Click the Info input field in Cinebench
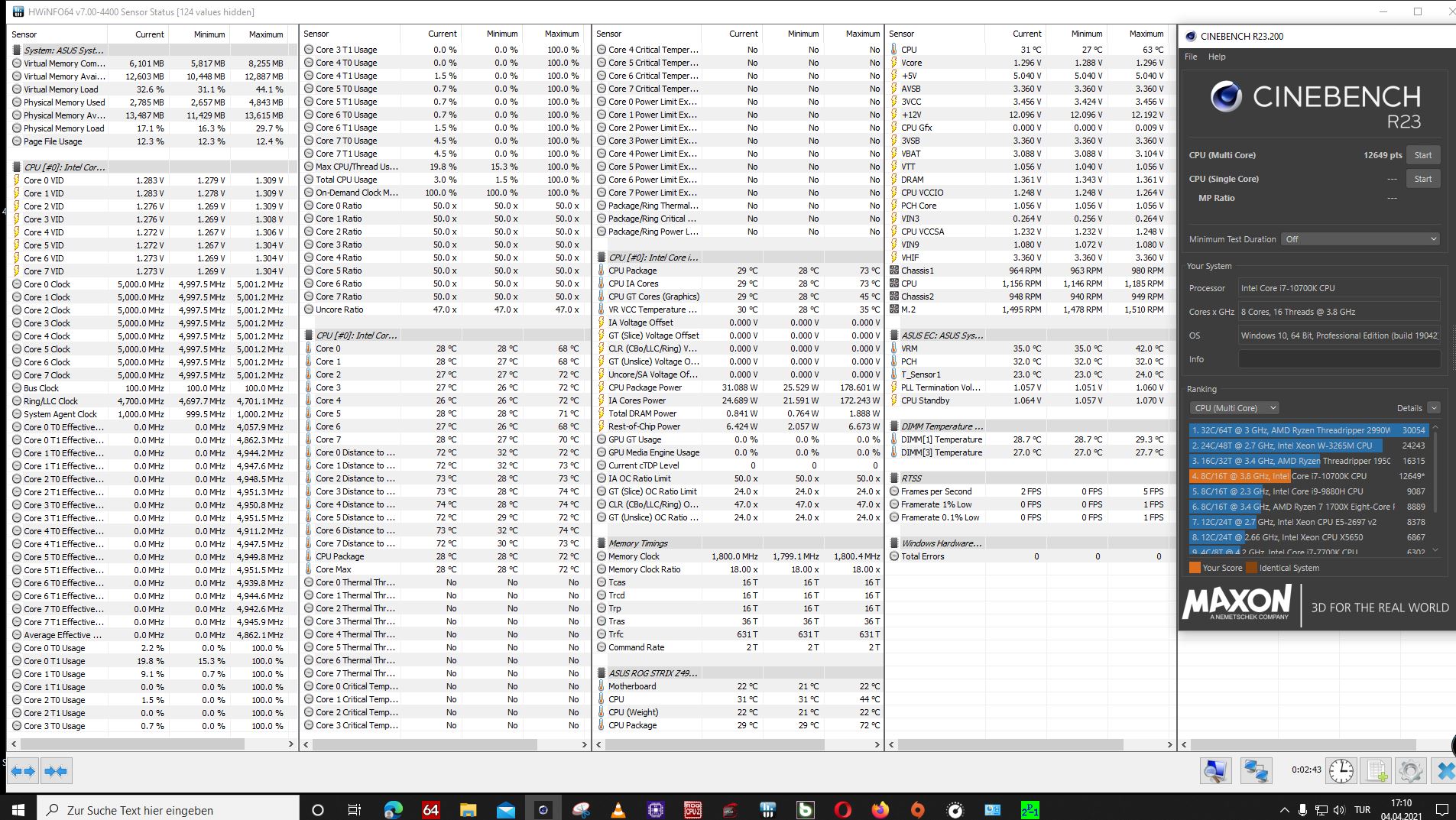This screenshot has width=1456, height=820. (1339, 359)
